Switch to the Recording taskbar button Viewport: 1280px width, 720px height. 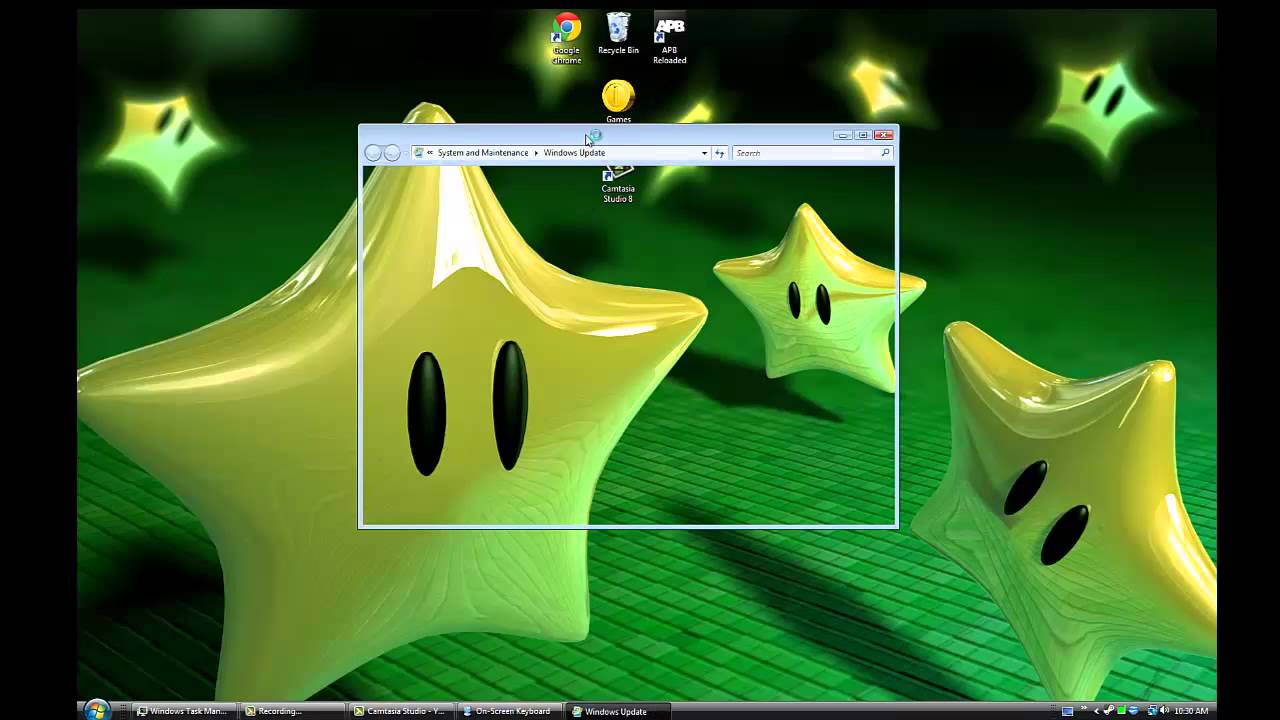(x=291, y=711)
